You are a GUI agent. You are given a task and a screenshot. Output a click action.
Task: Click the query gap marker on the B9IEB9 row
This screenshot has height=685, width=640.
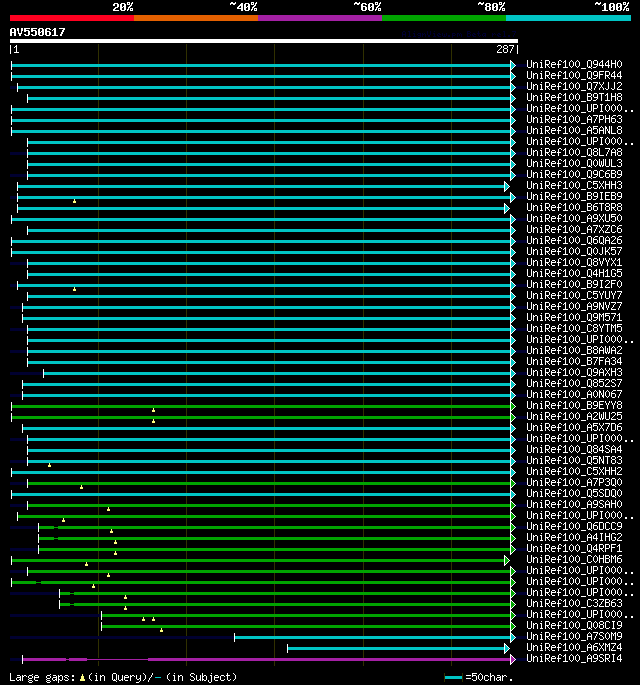tap(74, 201)
